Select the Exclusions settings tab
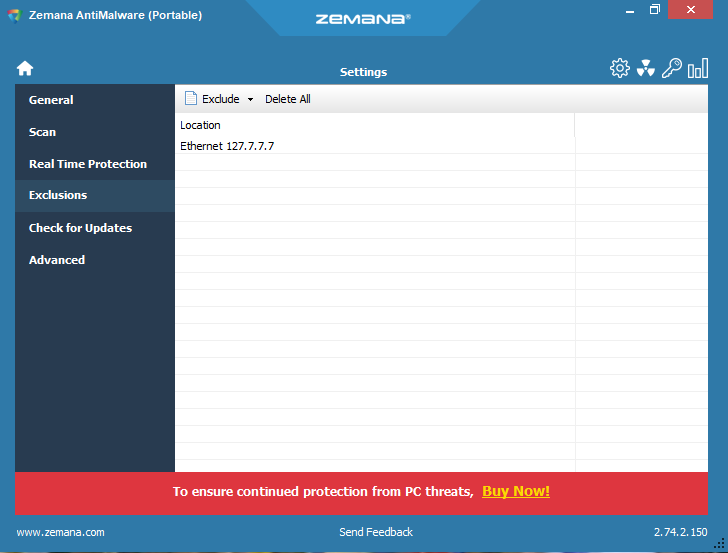 [x=95, y=195]
